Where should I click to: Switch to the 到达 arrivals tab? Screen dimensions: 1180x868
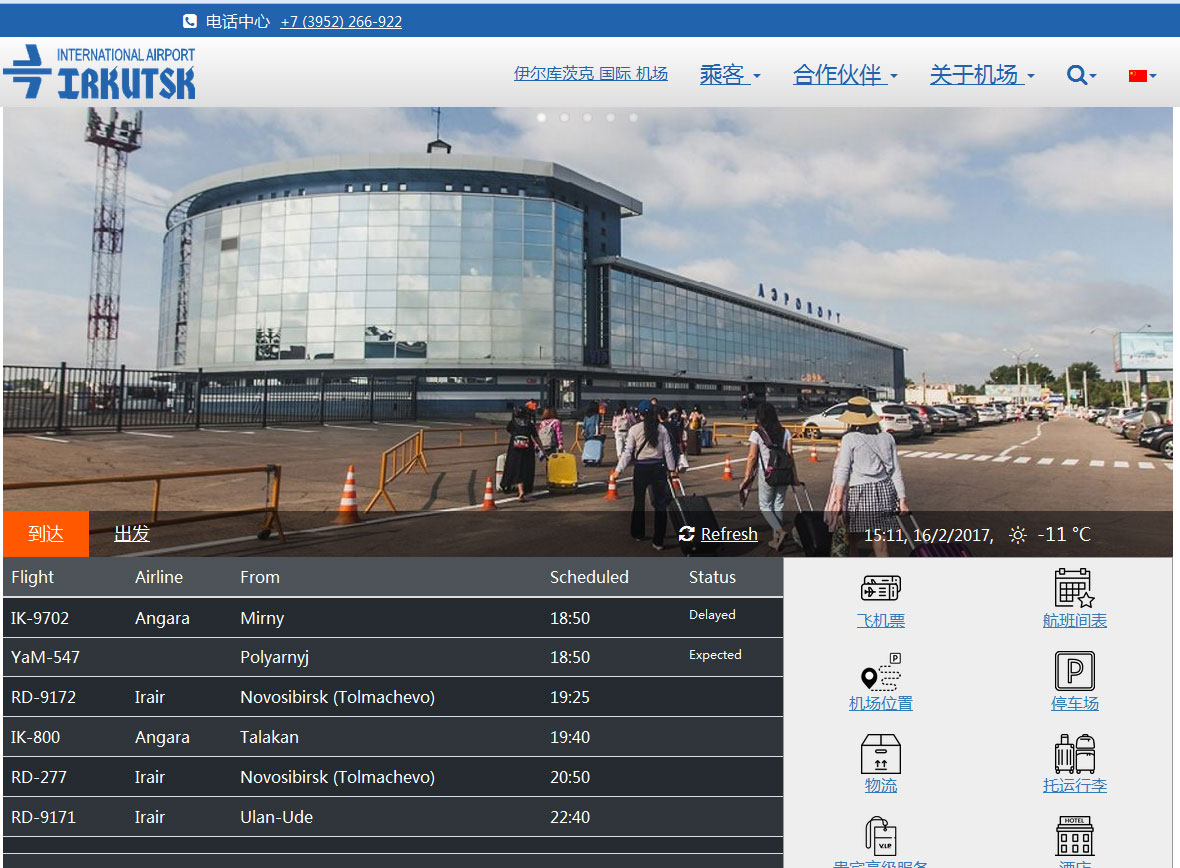pos(46,534)
